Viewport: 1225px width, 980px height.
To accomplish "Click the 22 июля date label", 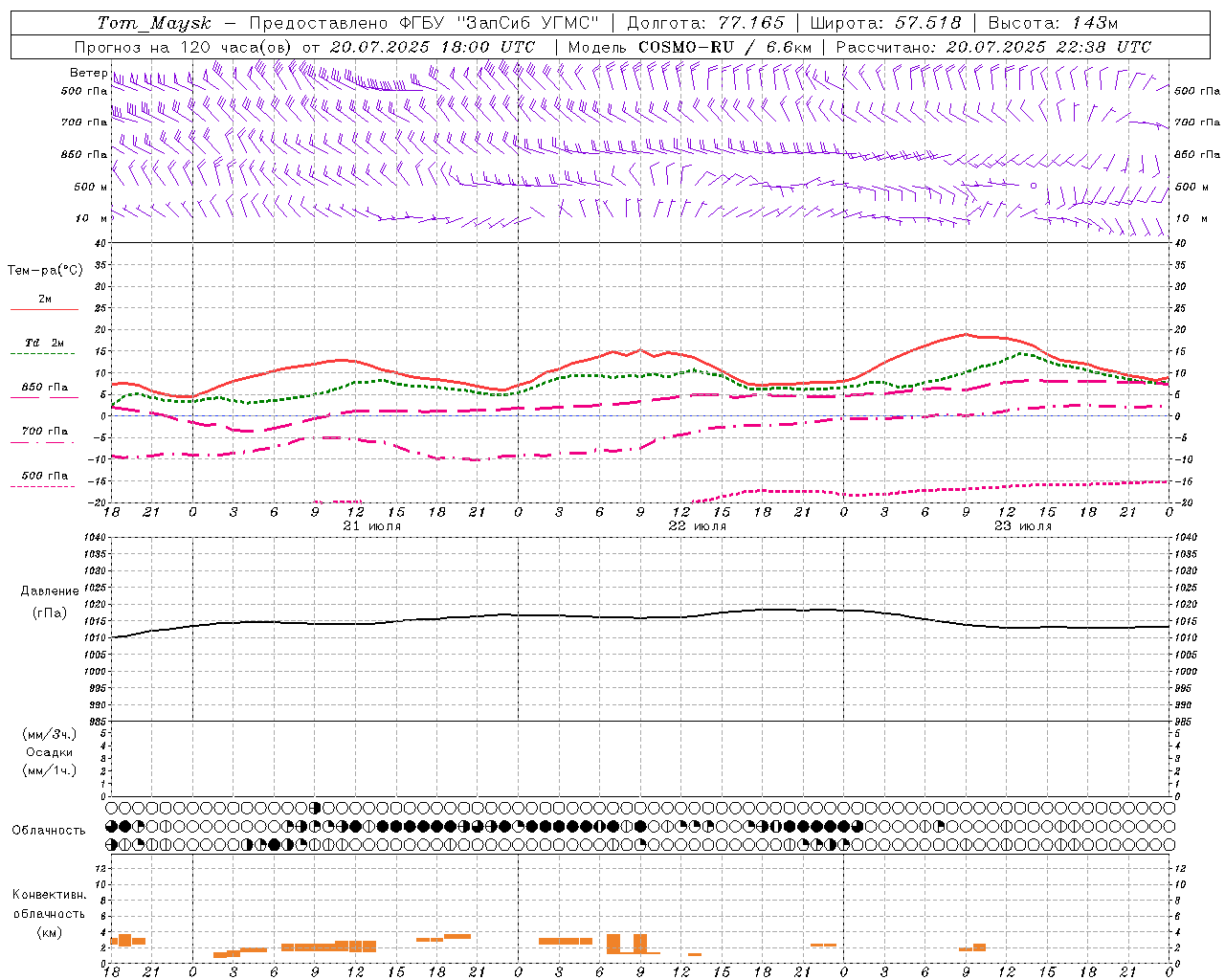I will pyautogui.click(x=697, y=526).
